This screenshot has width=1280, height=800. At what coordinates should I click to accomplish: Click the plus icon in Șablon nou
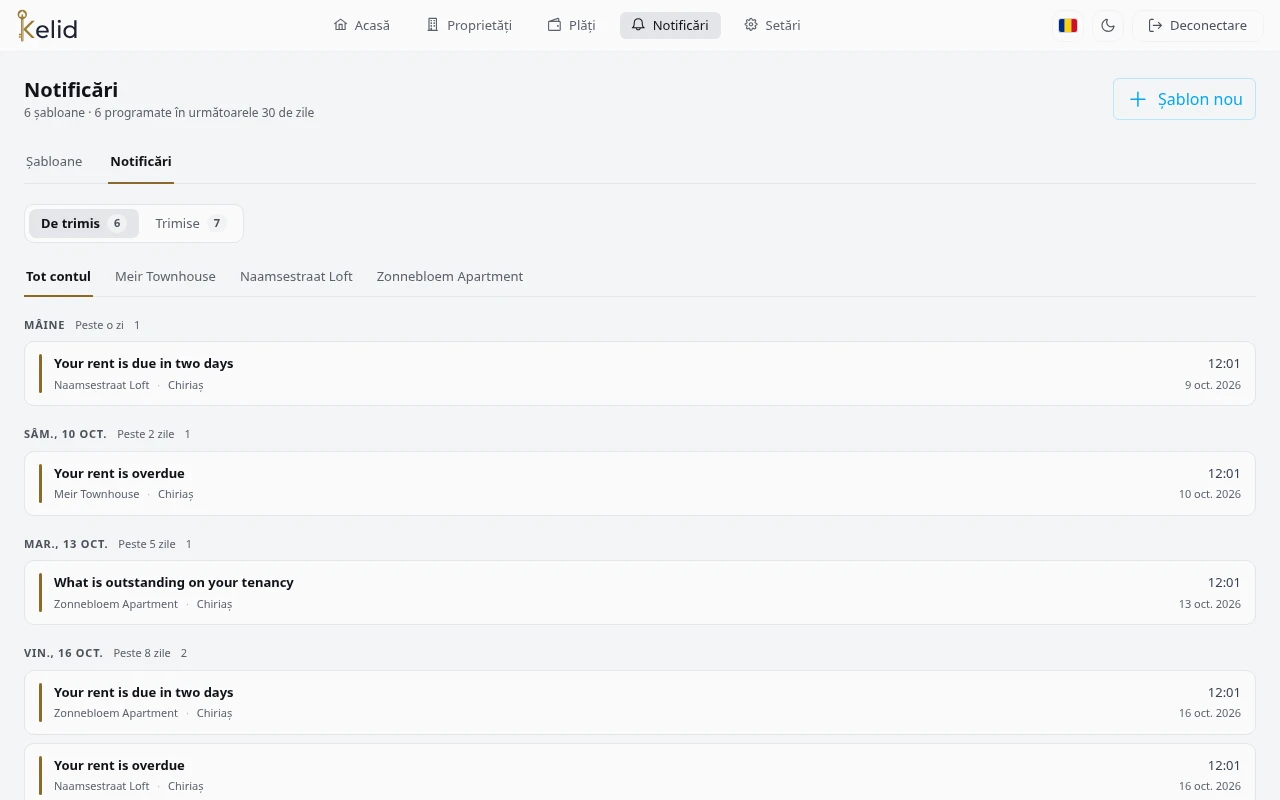point(1137,99)
